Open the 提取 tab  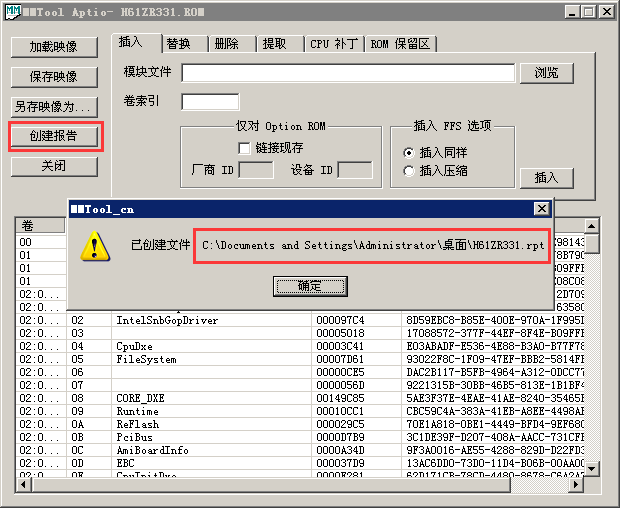point(281,43)
